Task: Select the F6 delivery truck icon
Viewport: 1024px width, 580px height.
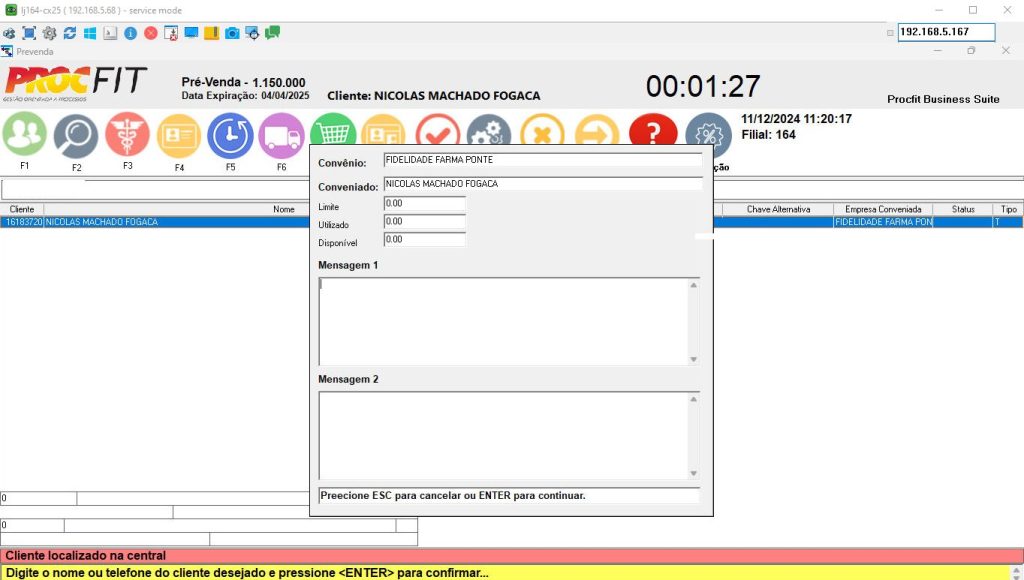Action: [x=281, y=136]
